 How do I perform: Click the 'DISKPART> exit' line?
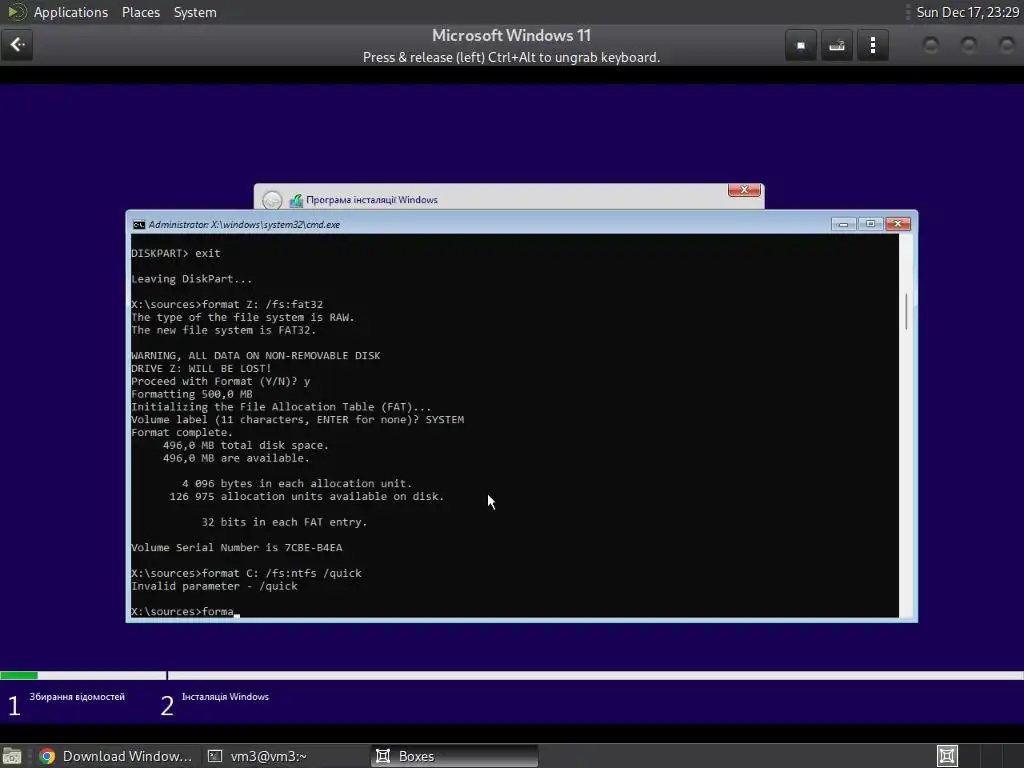(x=176, y=253)
